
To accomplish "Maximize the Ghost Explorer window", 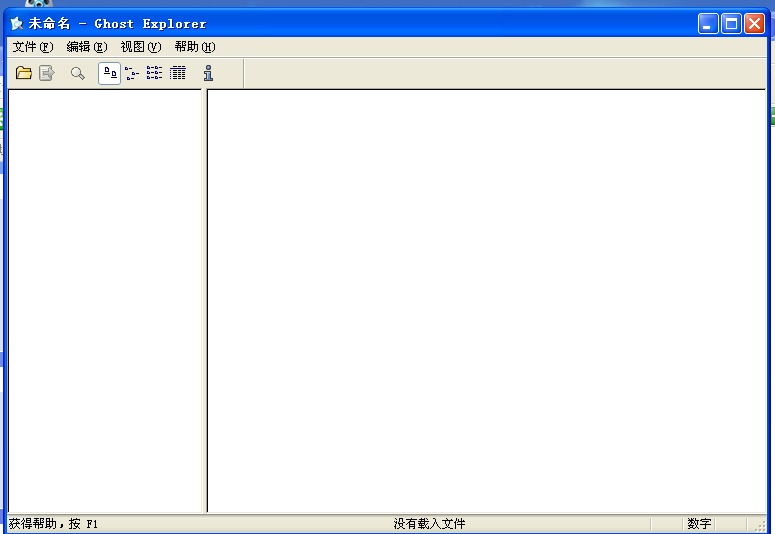I will pos(731,24).
